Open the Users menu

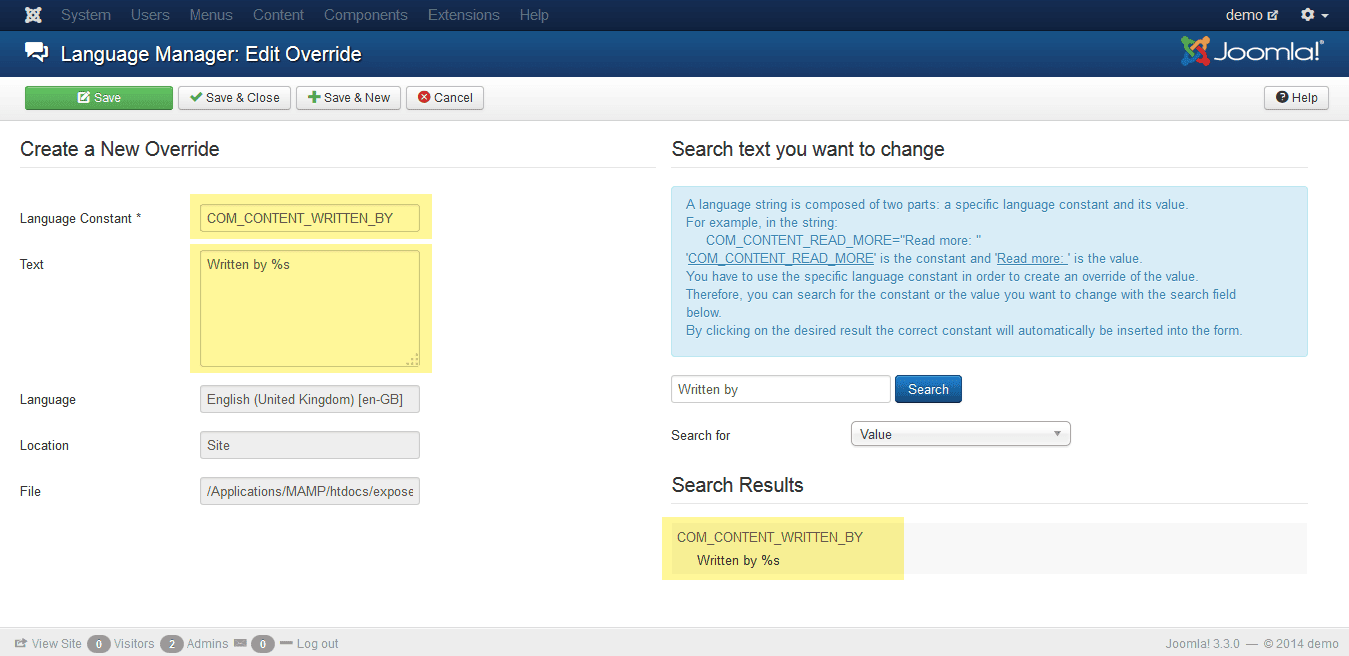(x=150, y=15)
